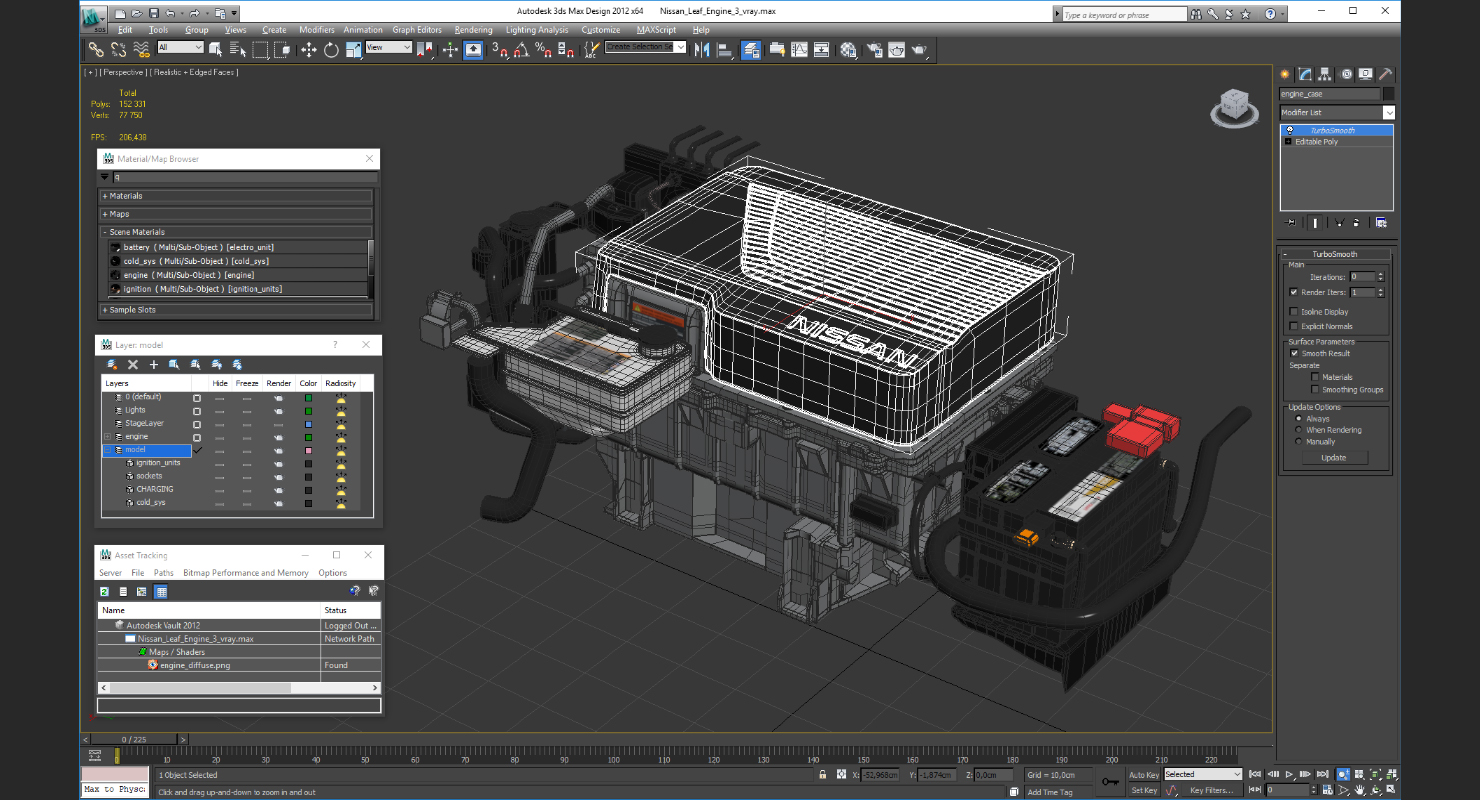This screenshot has width=1480, height=800.
Task: Click the TurboSmooth Update button
Action: 1334,457
